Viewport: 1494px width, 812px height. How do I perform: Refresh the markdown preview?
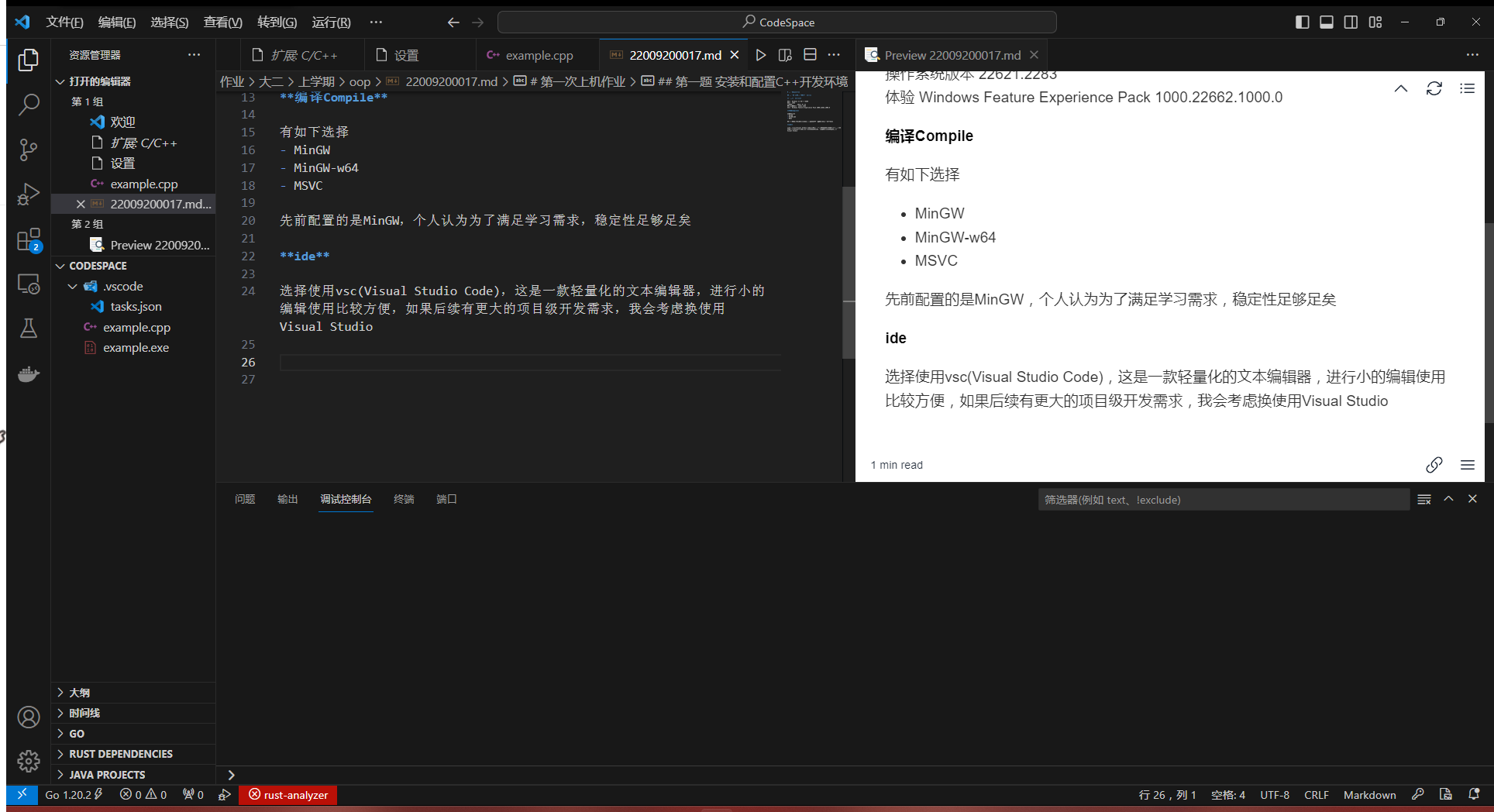1434,88
